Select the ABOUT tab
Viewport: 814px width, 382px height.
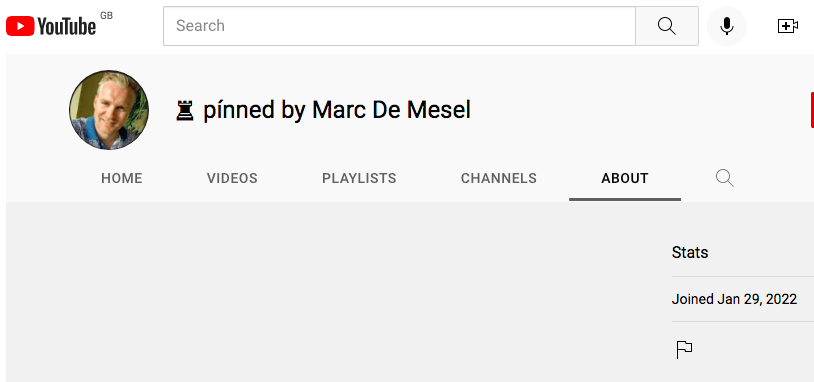pos(625,179)
